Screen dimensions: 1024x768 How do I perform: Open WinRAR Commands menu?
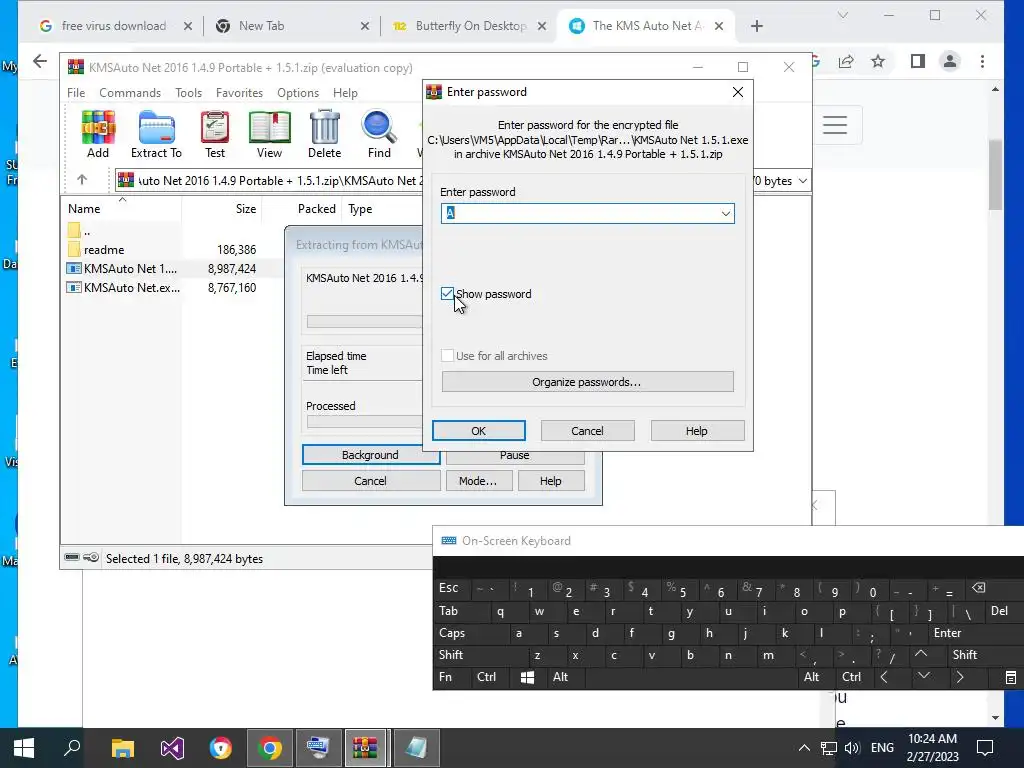(130, 93)
